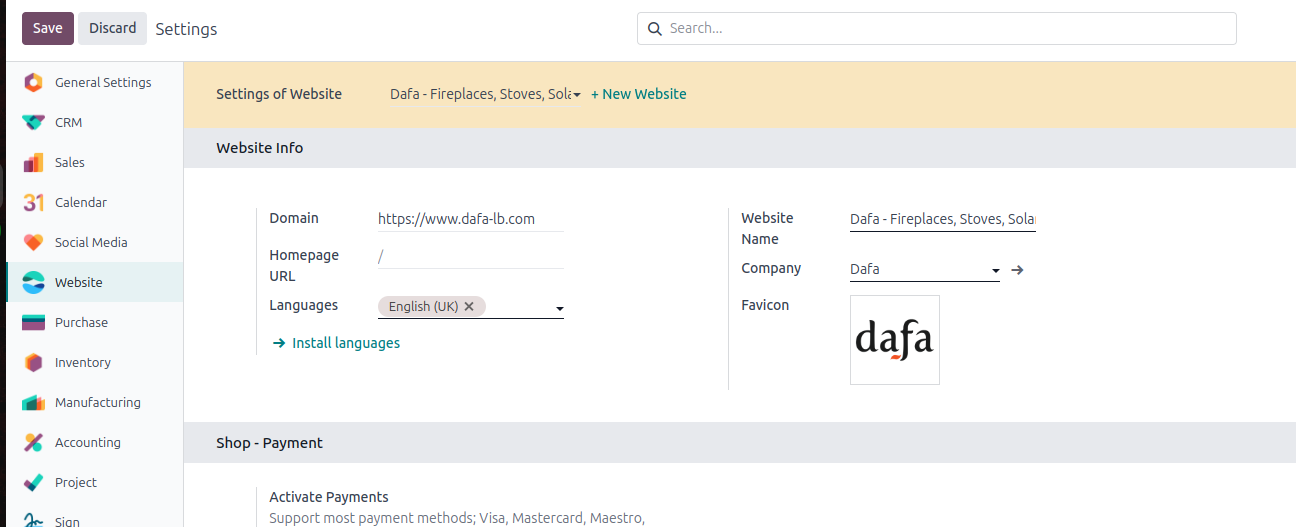The image size is (1296, 527).
Task: Click the Languages field label
Action: (x=304, y=305)
